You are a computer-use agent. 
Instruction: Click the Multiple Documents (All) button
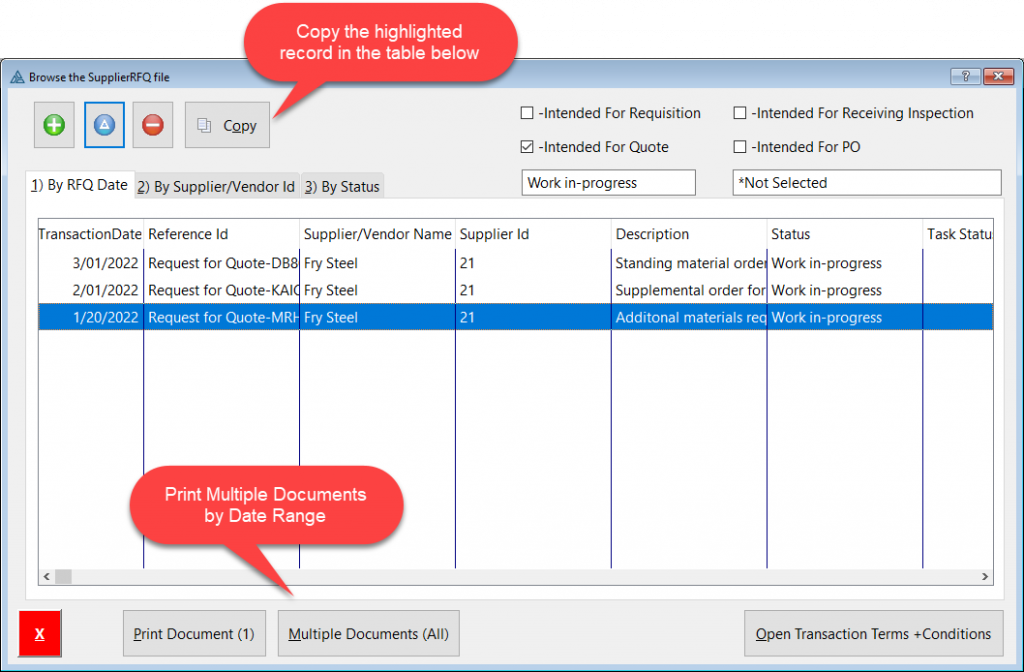click(x=368, y=633)
